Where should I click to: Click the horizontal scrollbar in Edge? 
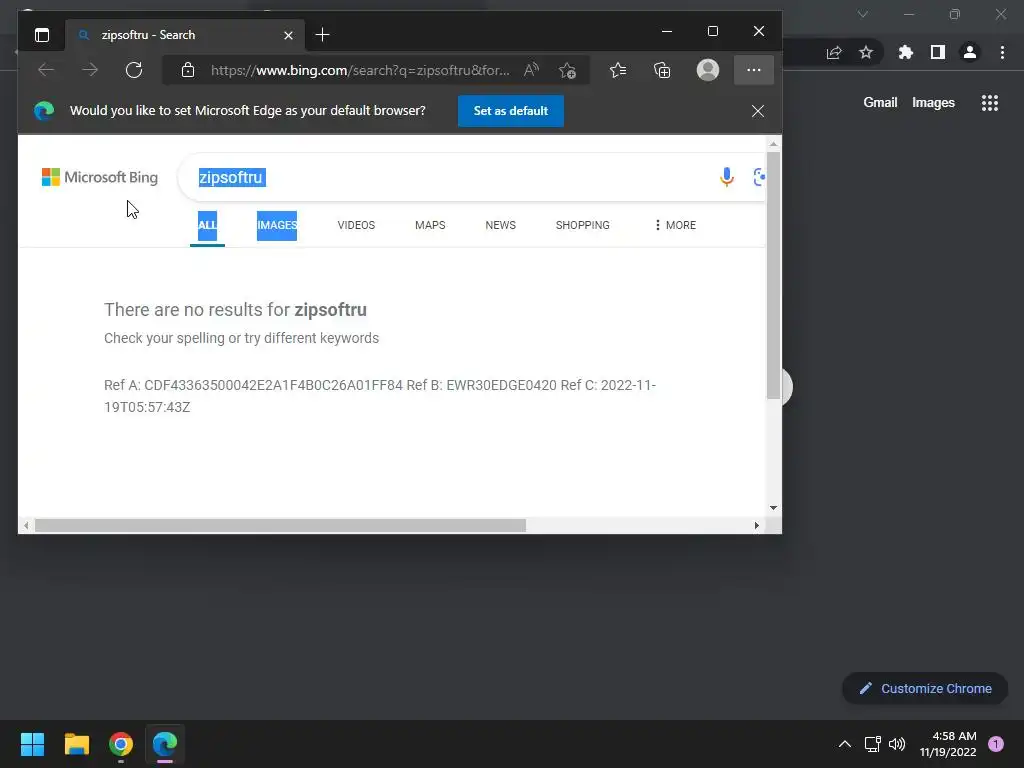(280, 526)
